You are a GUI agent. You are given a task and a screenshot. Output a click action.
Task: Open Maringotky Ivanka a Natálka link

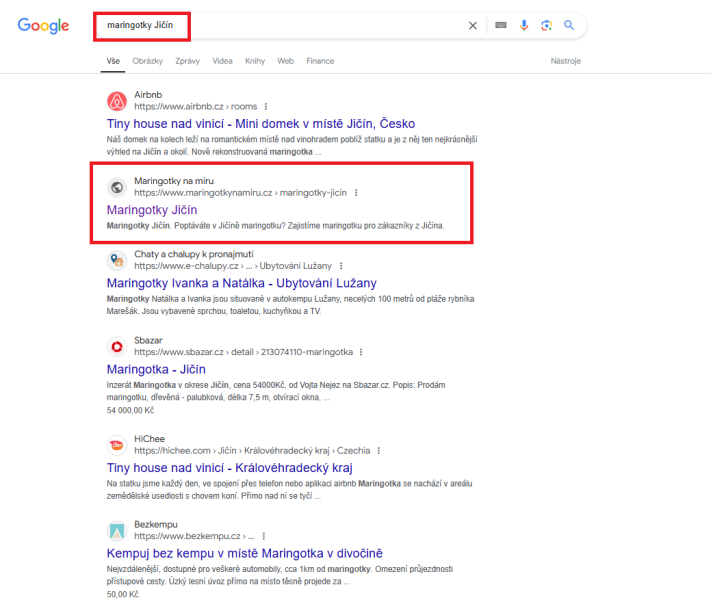pos(242,283)
